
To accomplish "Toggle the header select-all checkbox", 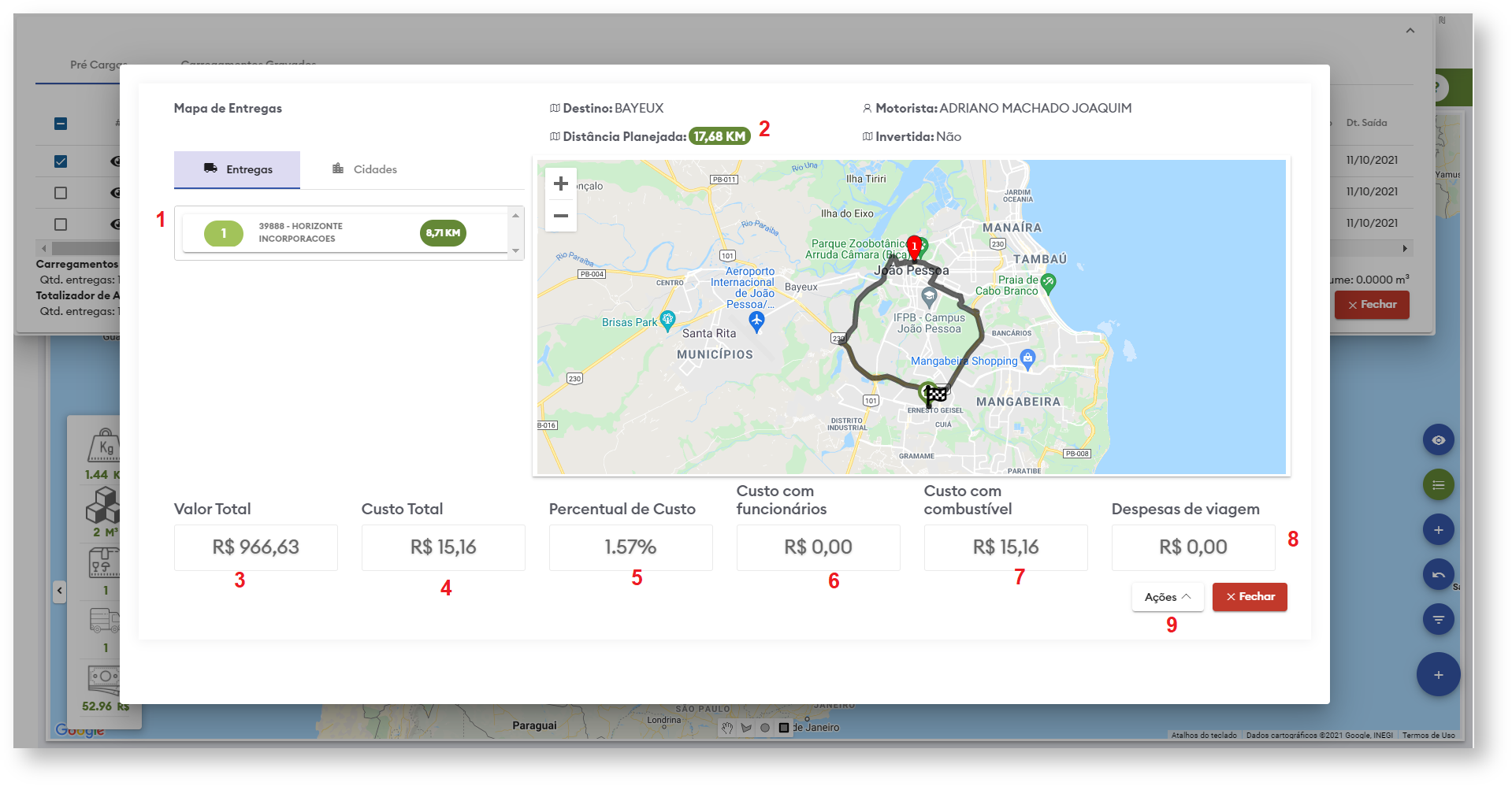I will pyautogui.click(x=61, y=124).
